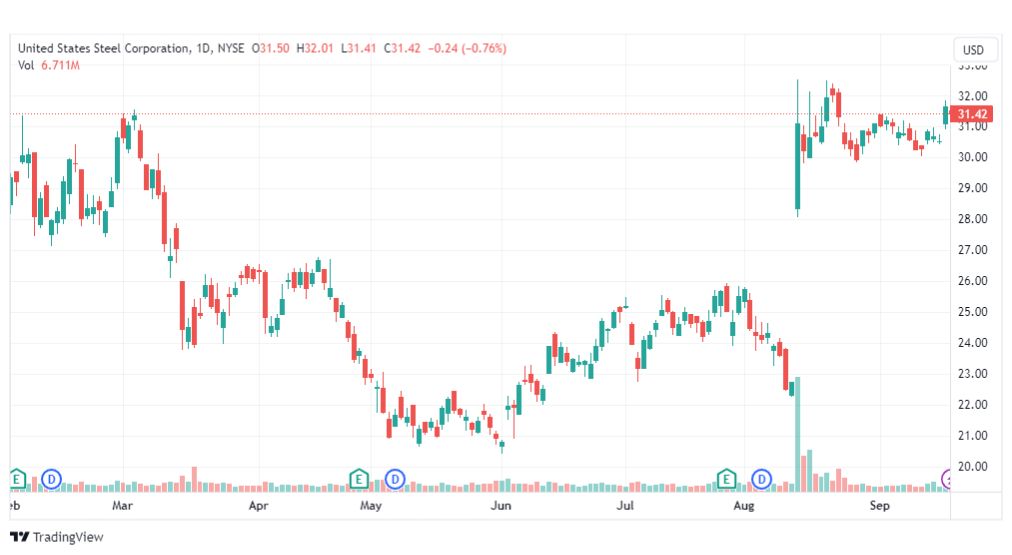Screen dimensions: 1012x555
Task: Click the Vol 6.711M indicator label
Action: tap(49, 65)
